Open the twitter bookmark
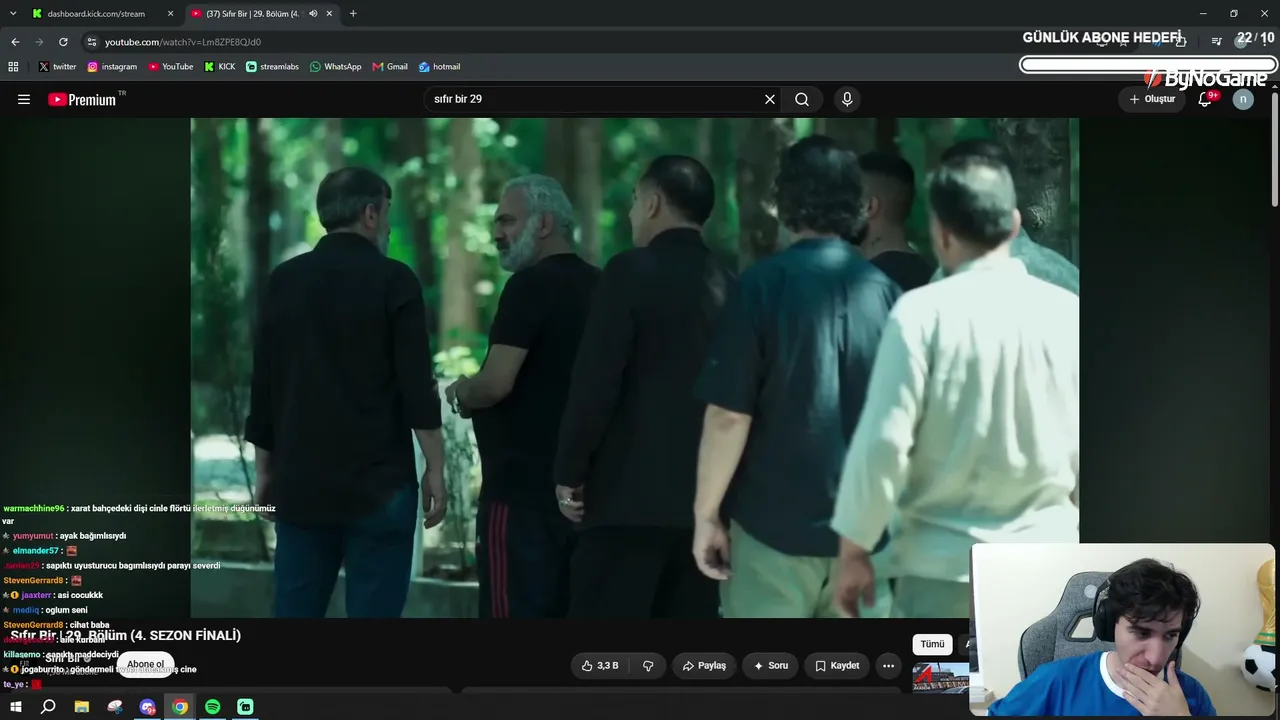Screen dimensions: 1280x720 point(57,67)
